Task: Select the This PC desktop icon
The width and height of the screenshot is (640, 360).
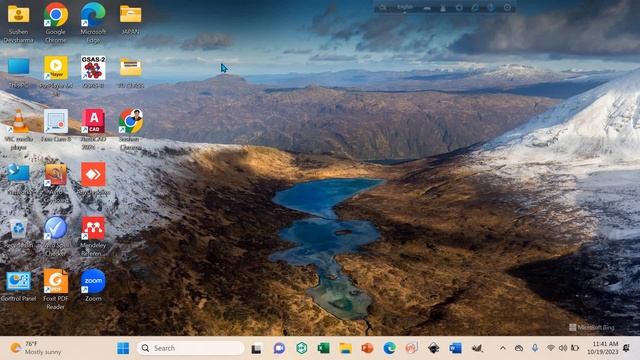Action: 18,72
